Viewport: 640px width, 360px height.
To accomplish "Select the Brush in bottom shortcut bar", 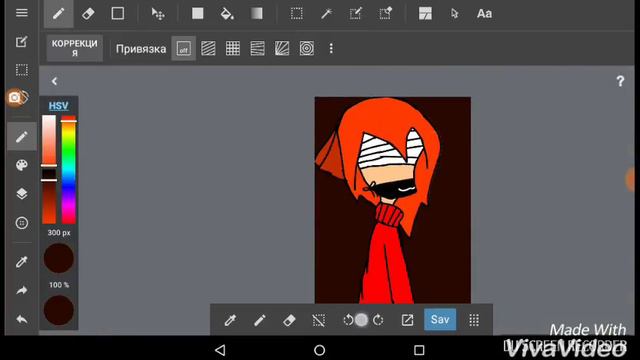I will [260, 320].
